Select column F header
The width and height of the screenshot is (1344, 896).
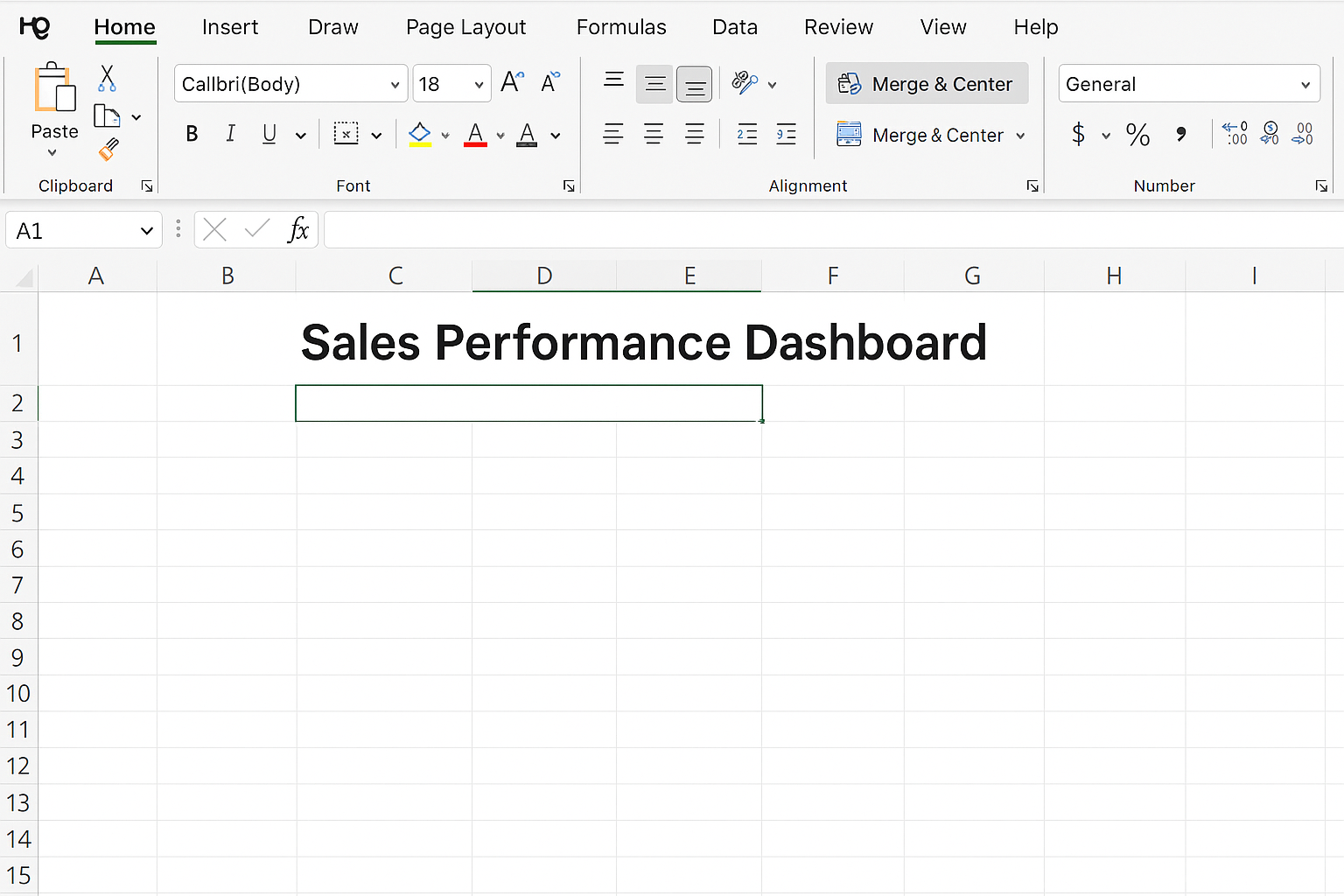tap(832, 276)
